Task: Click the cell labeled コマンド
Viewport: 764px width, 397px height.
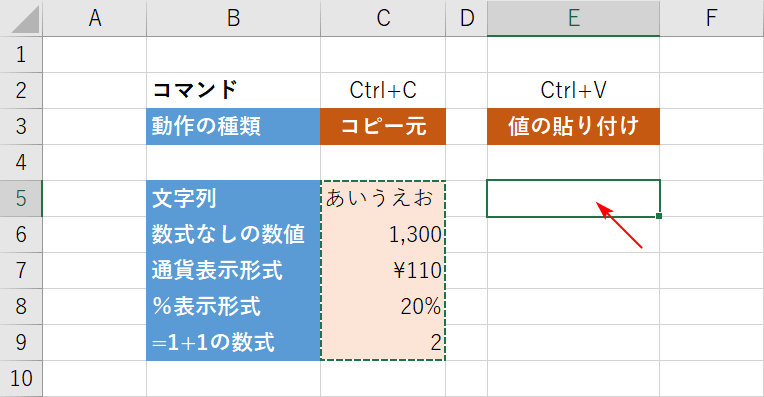Action: (233, 91)
